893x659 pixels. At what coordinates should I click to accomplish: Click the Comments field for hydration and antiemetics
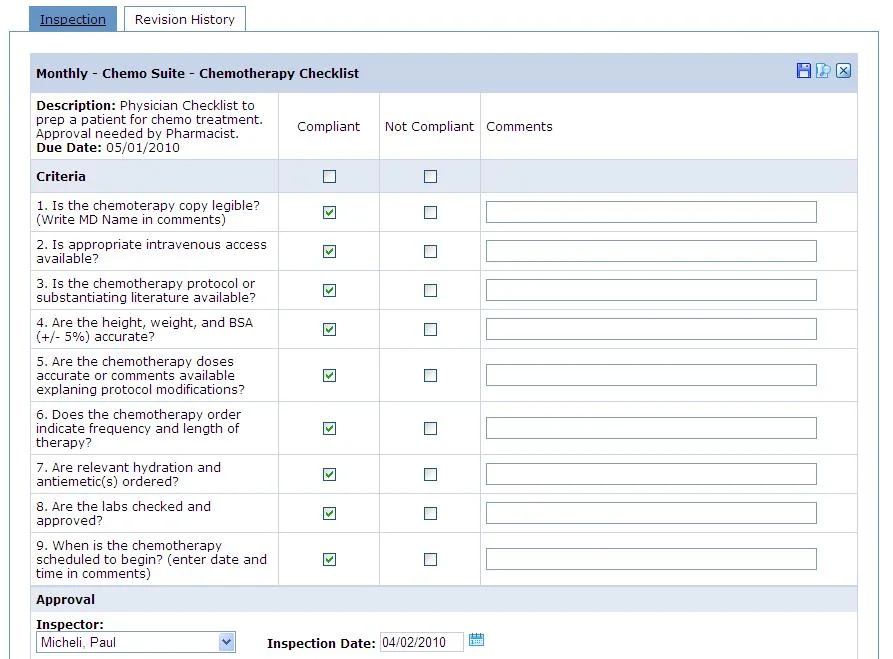click(650, 474)
